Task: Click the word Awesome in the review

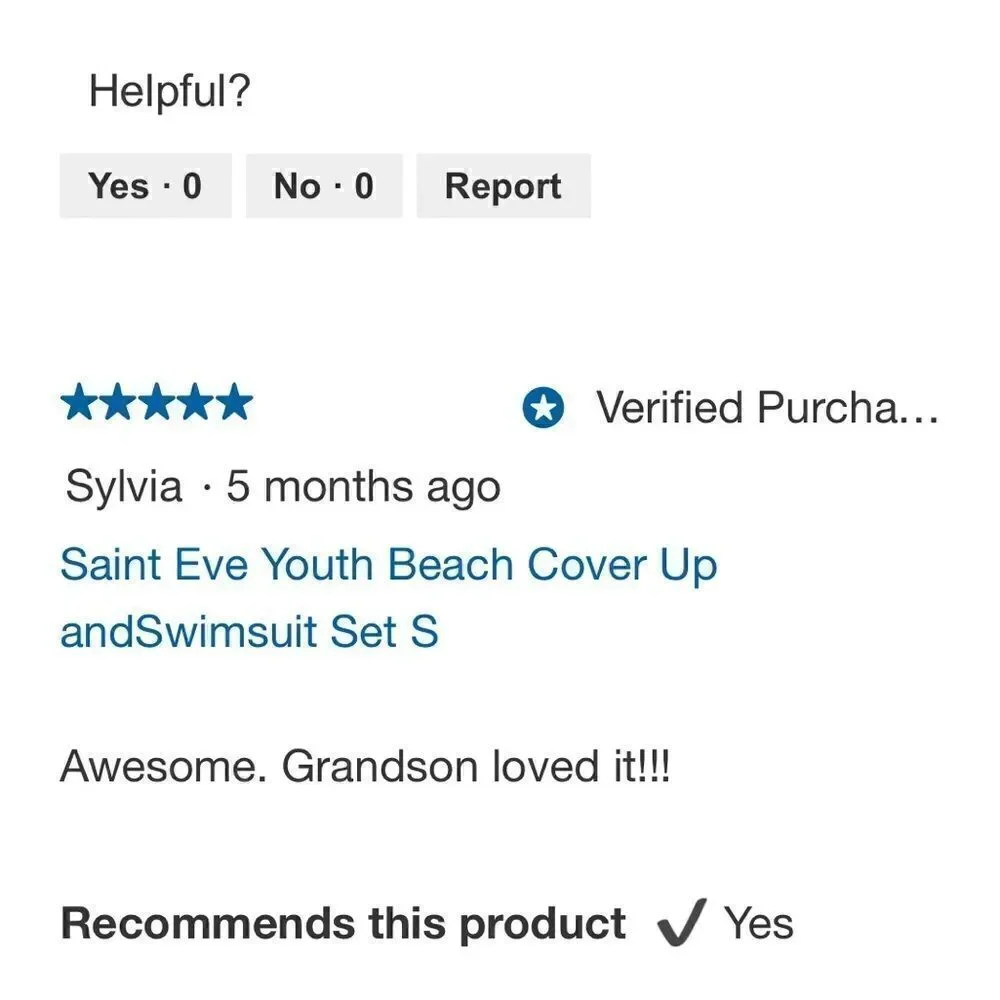Action: [163, 766]
